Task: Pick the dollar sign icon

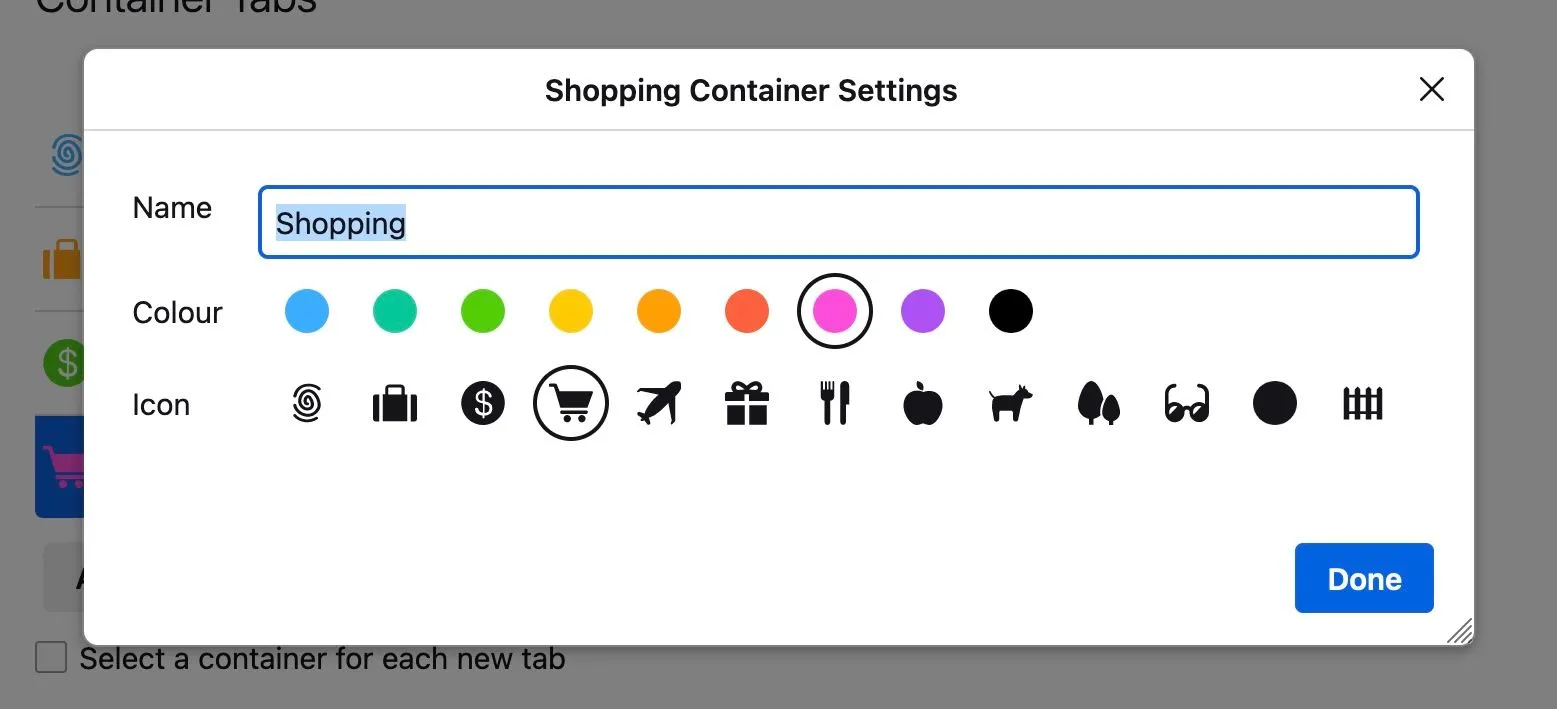Action: (483, 404)
